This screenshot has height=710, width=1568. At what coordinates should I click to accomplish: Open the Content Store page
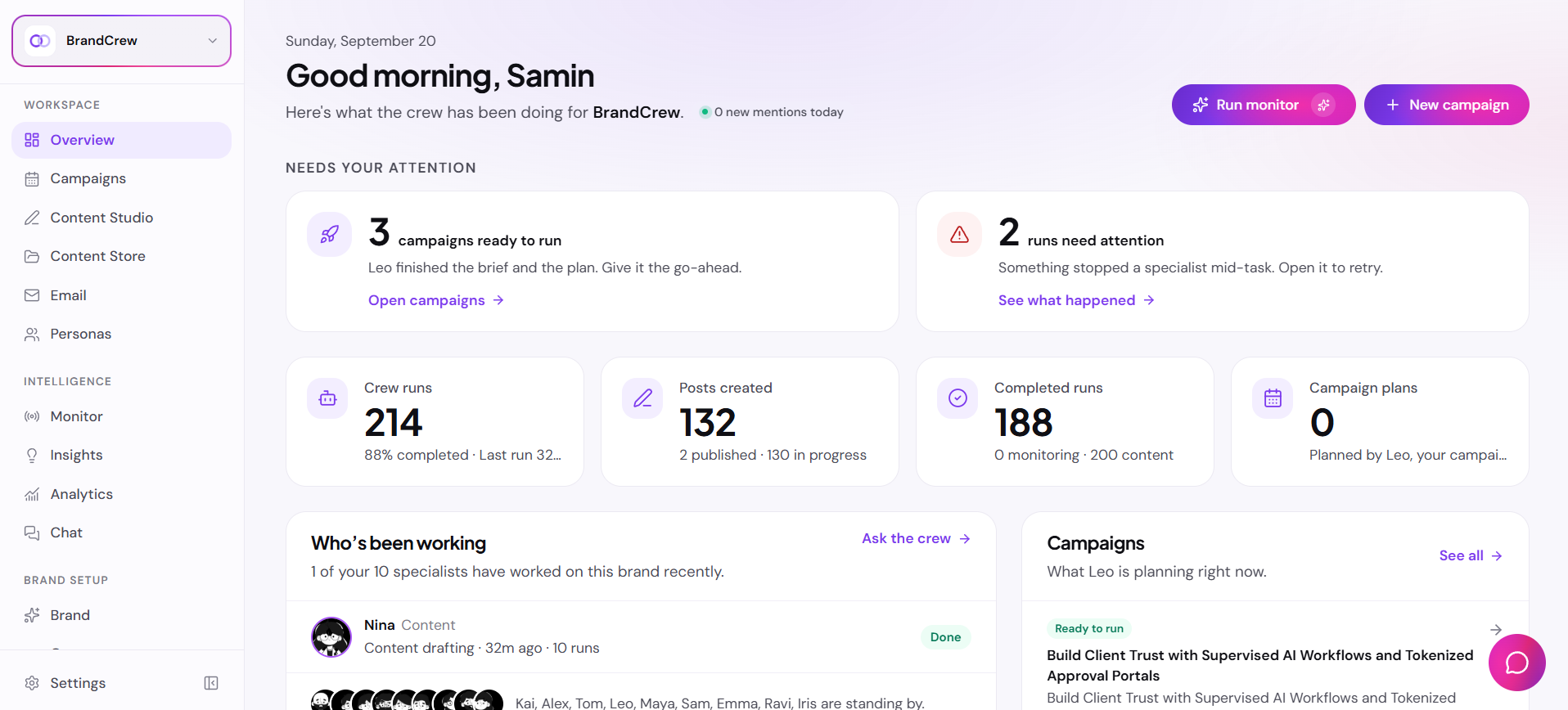click(121, 256)
